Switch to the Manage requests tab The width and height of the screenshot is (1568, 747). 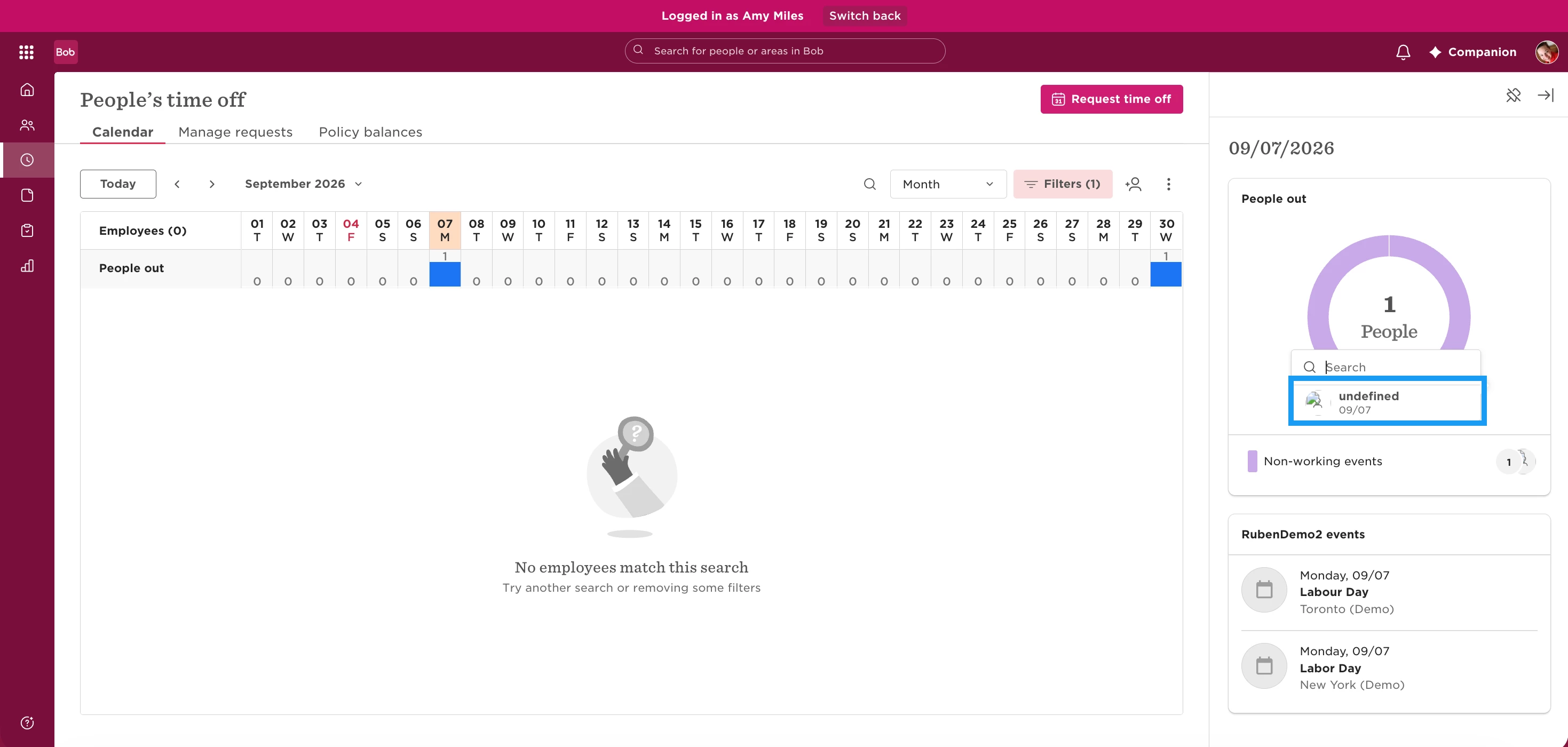click(235, 132)
